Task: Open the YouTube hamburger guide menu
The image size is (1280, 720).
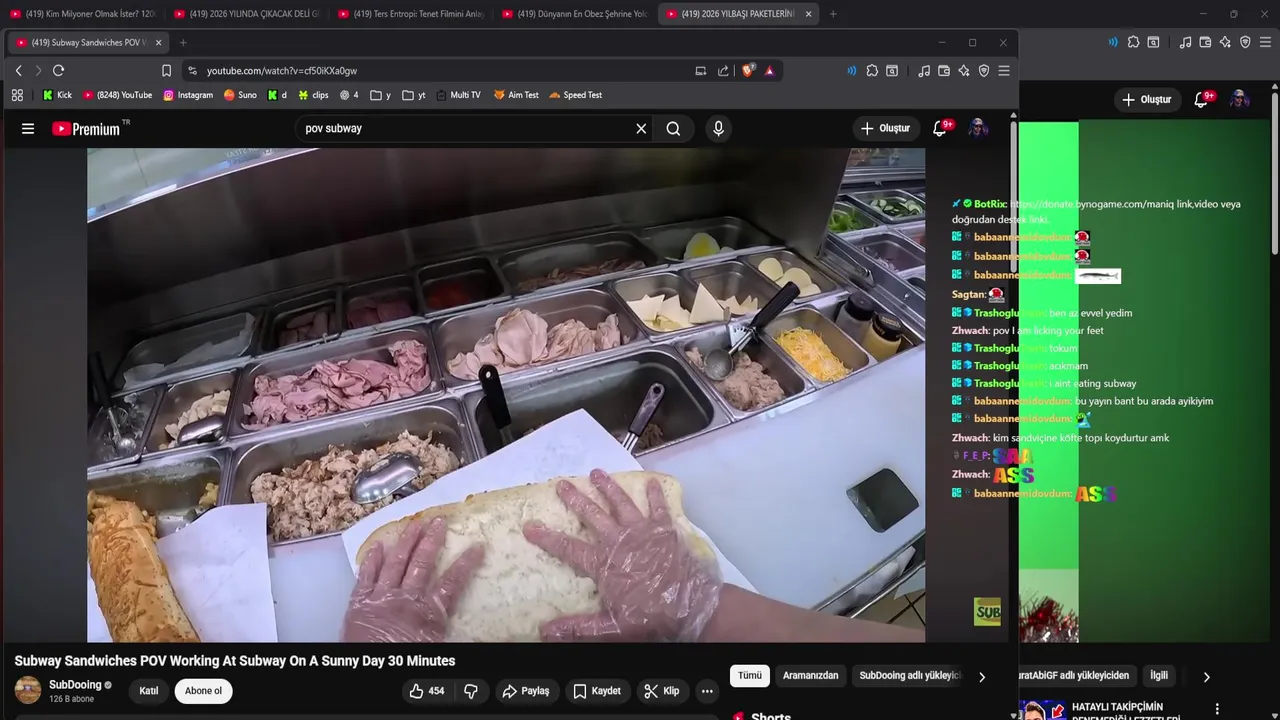Action: tap(28, 128)
